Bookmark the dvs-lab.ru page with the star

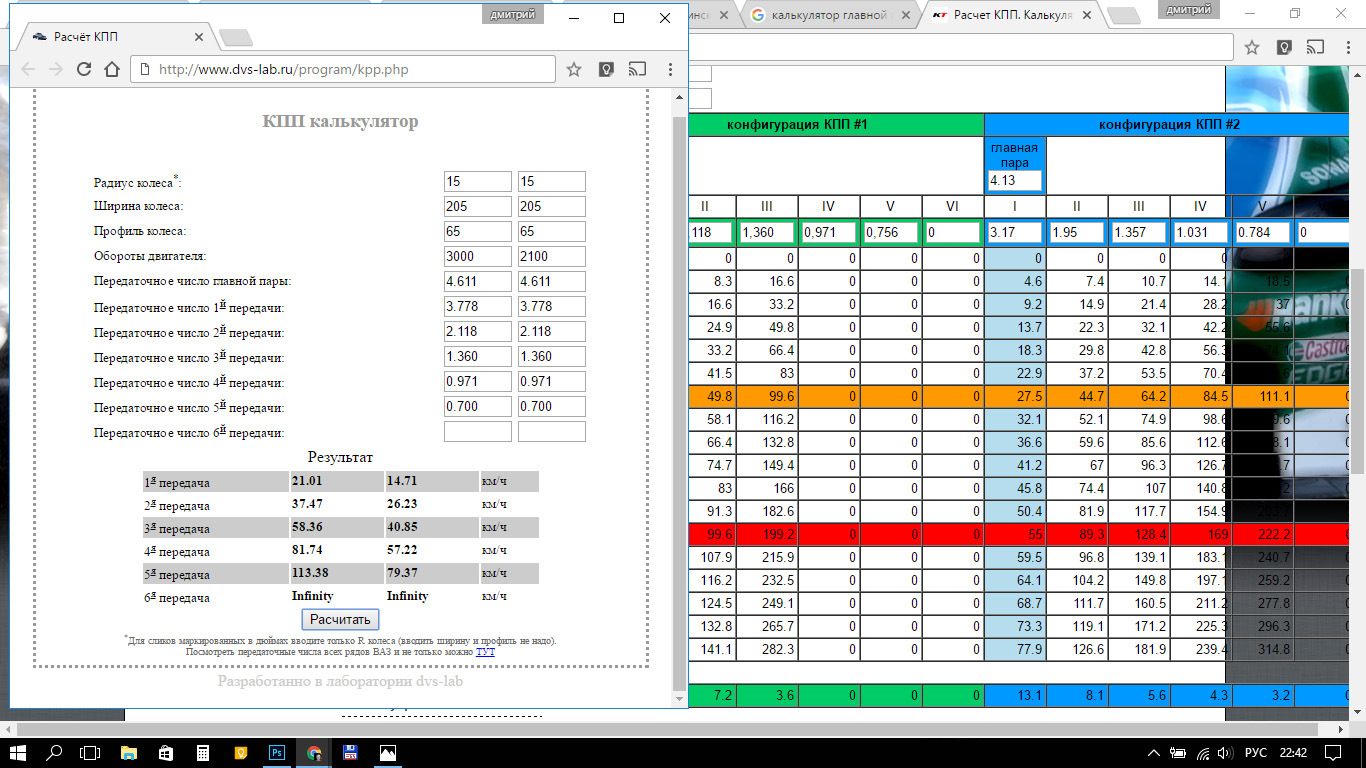click(574, 69)
